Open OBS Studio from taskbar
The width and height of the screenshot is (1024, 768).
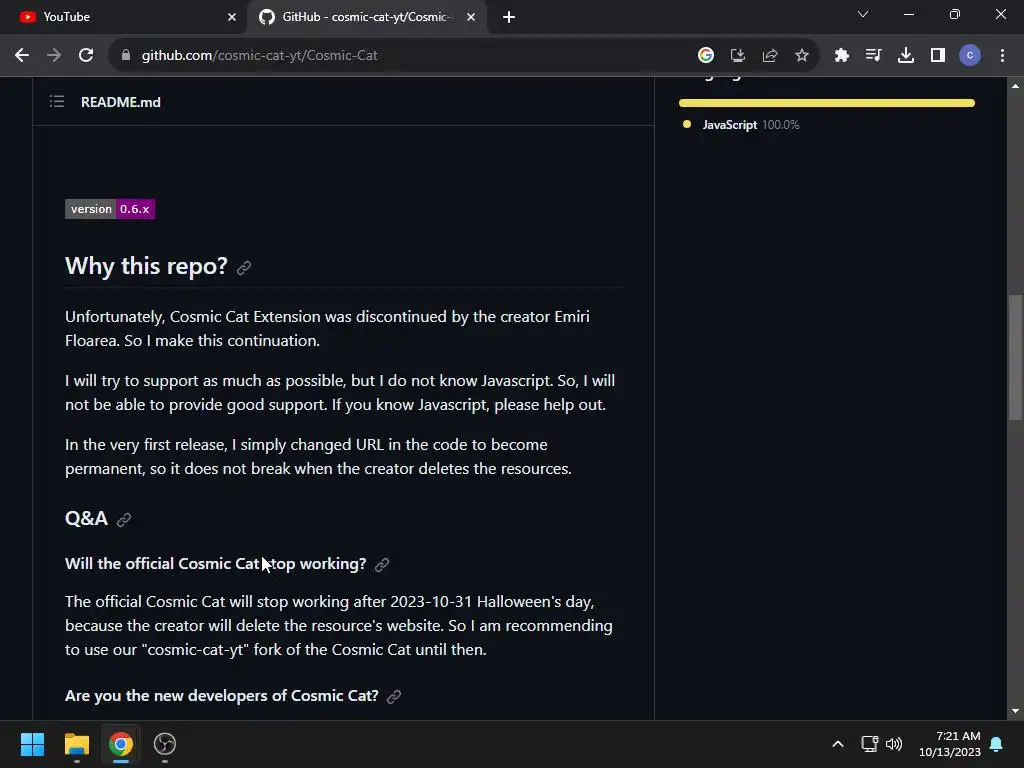165,744
